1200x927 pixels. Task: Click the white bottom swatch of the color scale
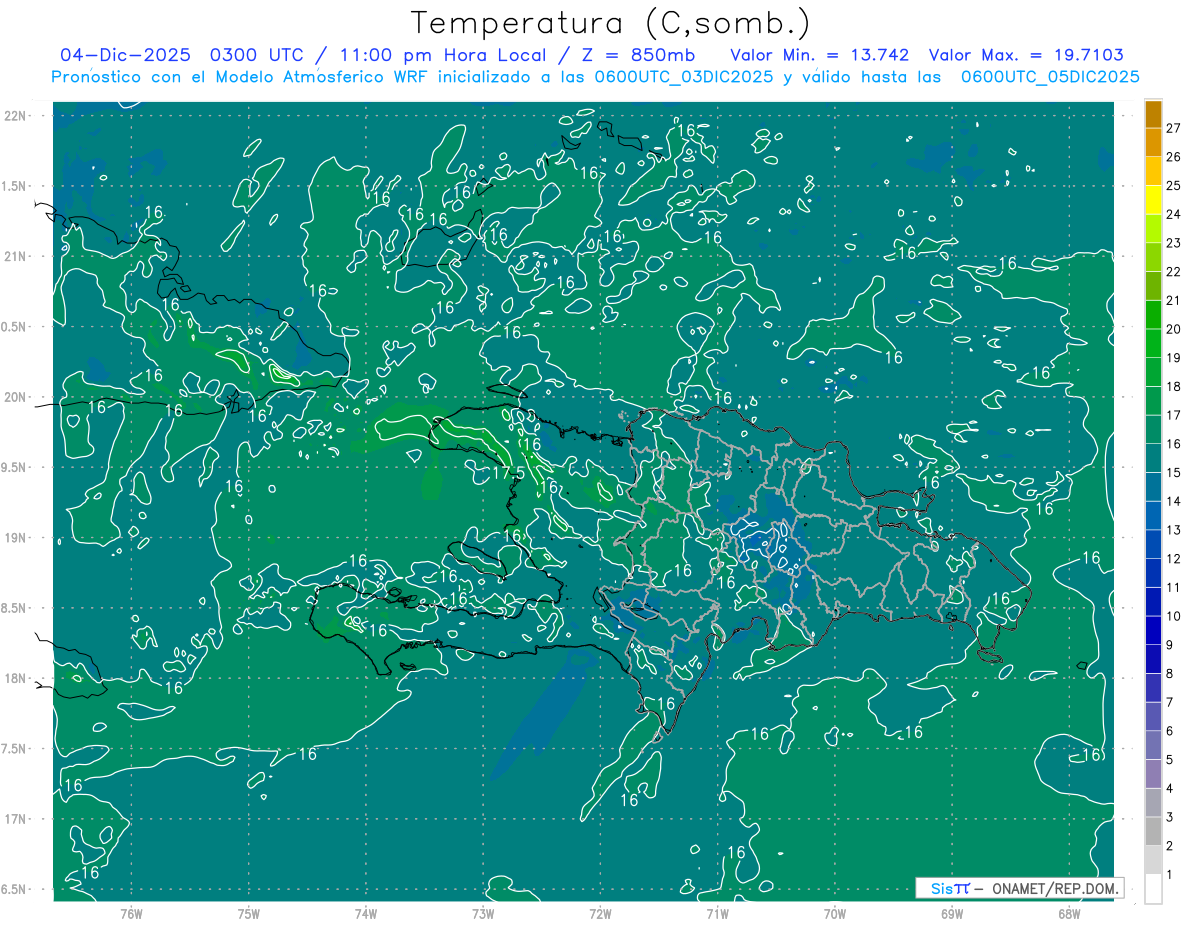1153,889
